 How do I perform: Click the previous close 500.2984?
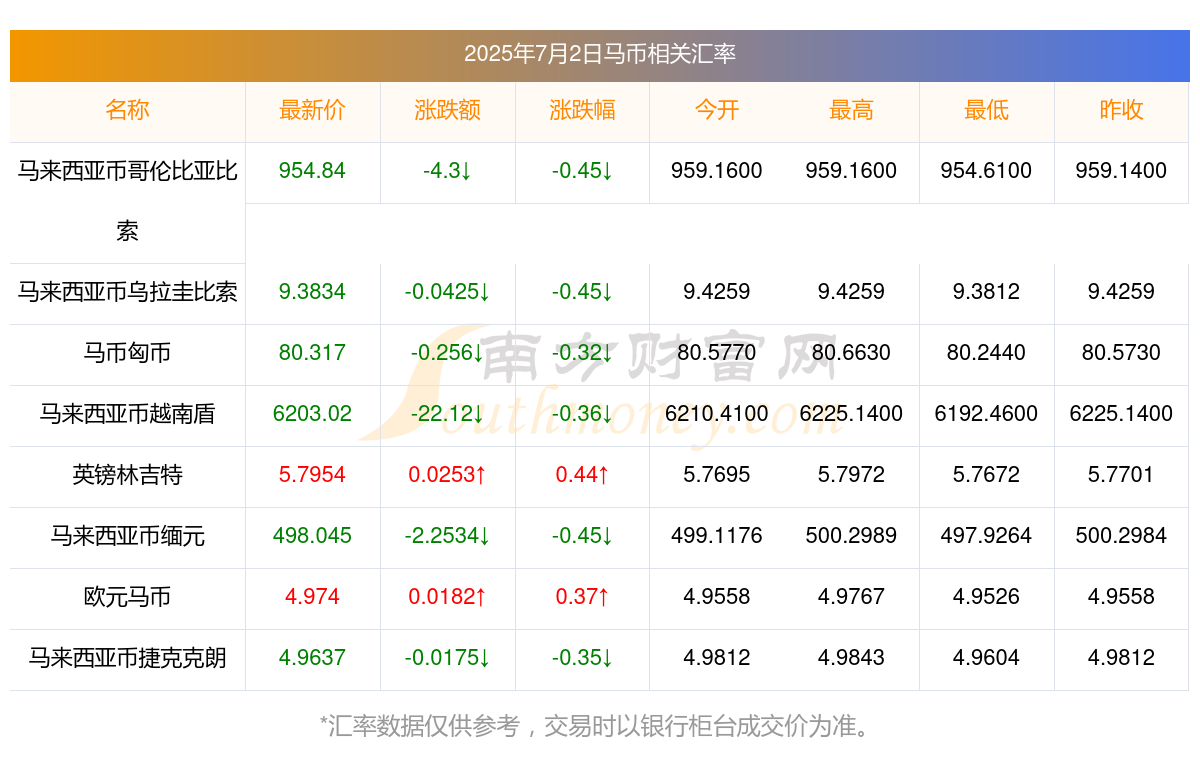click(1121, 536)
